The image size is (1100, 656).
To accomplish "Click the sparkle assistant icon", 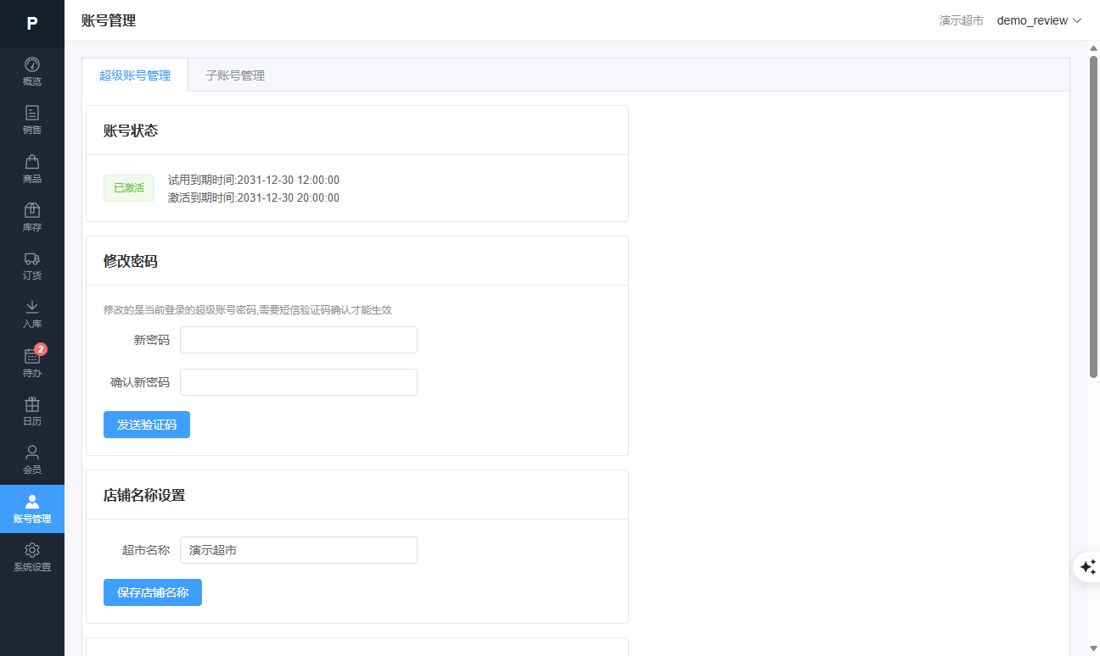I will (x=1087, y=567).
